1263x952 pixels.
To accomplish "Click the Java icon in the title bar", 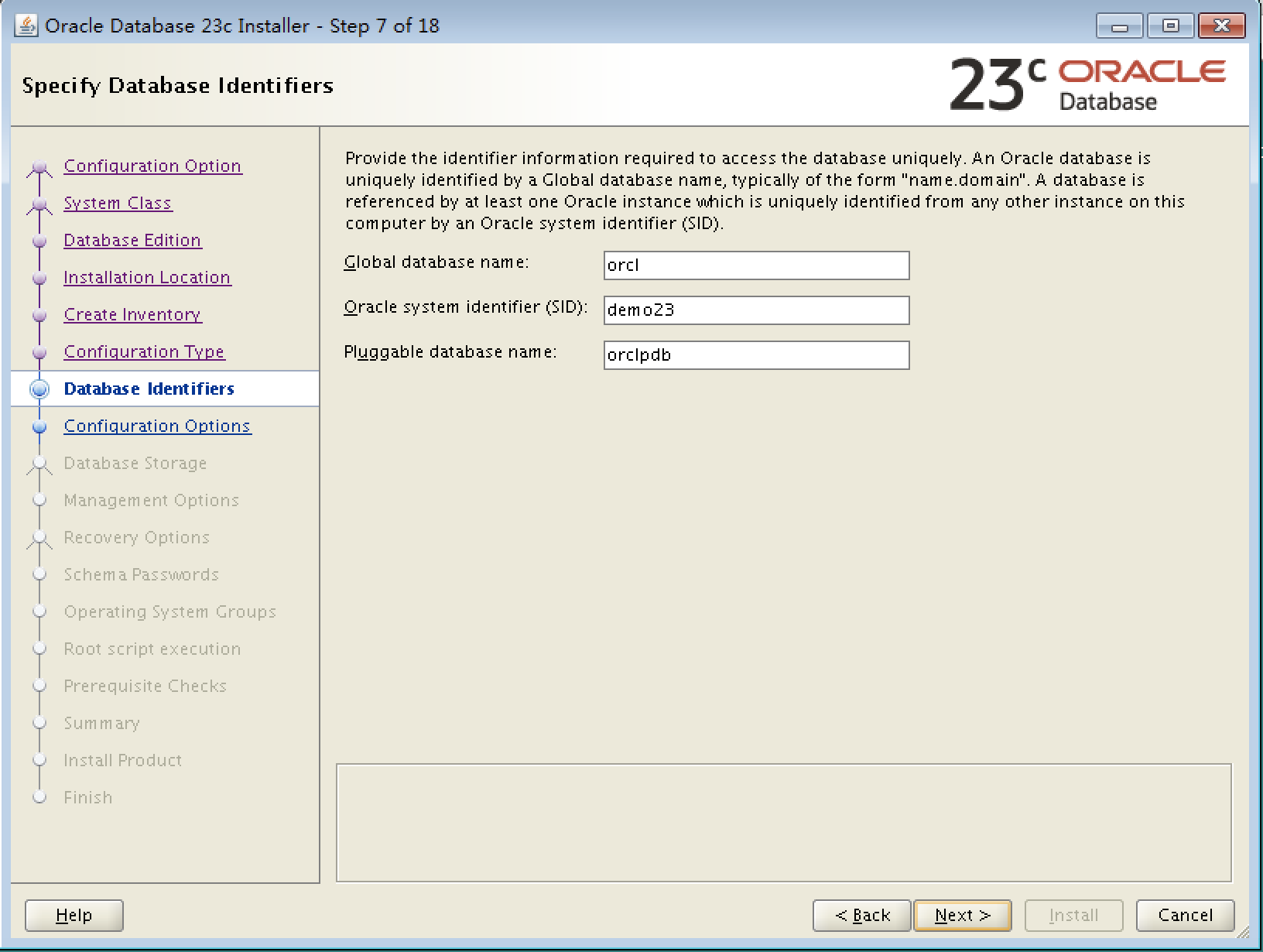I will pos(27,26).
